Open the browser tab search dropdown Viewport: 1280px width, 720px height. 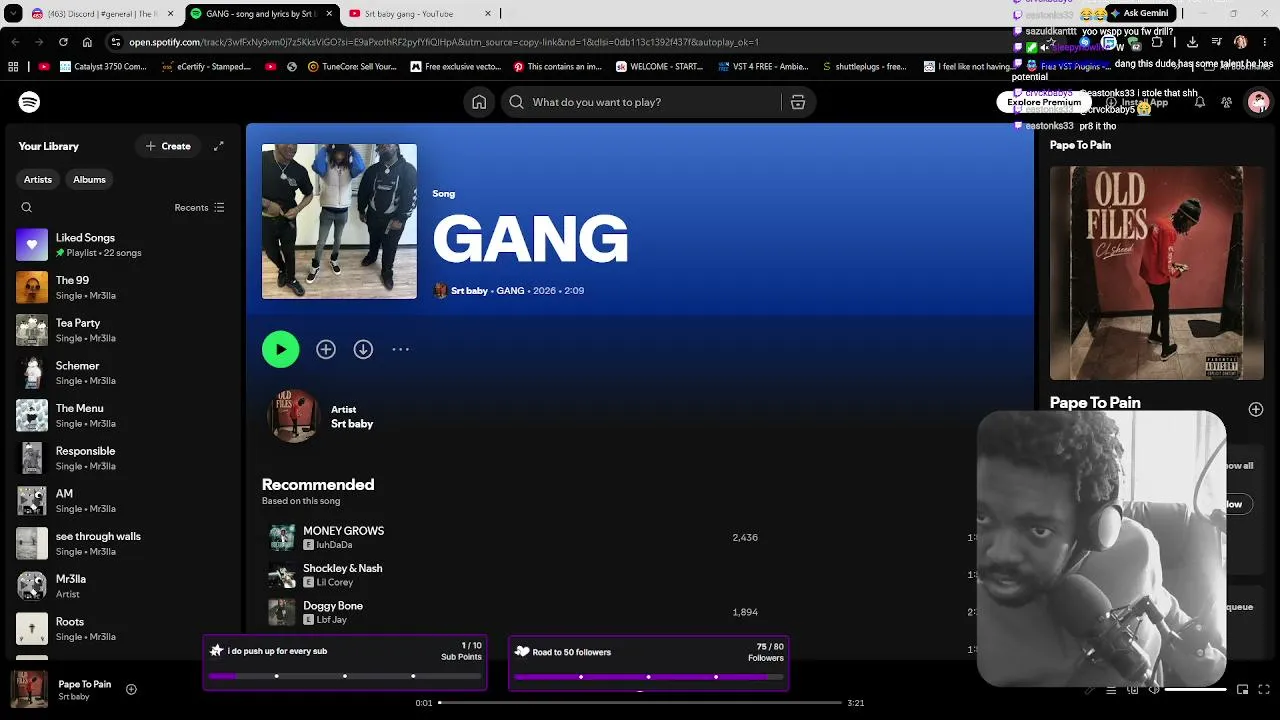(13, 14)
